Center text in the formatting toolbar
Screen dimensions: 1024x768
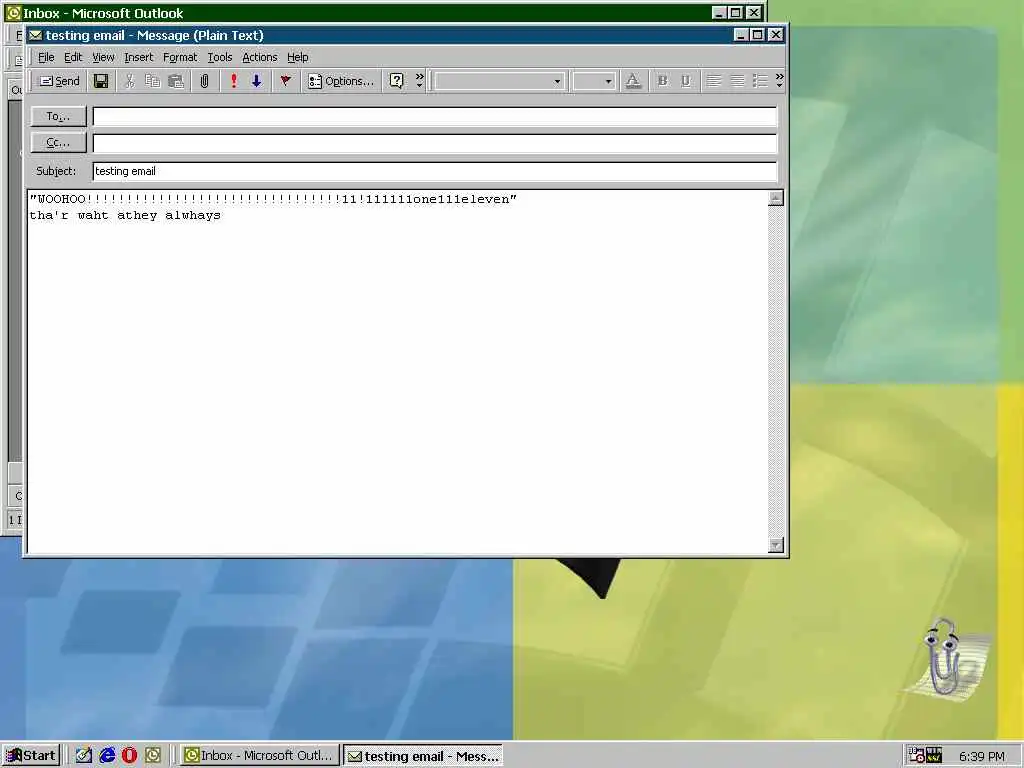(737, 81)
